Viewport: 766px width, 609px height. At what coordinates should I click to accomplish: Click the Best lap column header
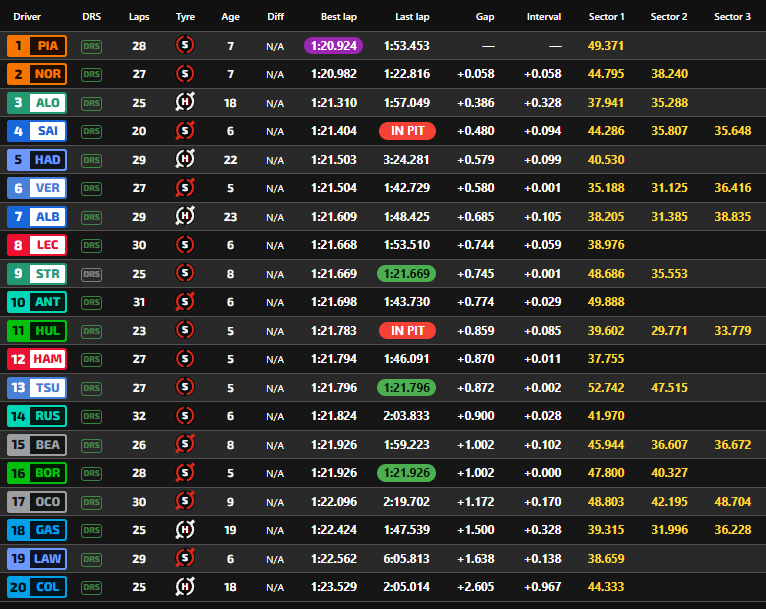tap(338, 17)
